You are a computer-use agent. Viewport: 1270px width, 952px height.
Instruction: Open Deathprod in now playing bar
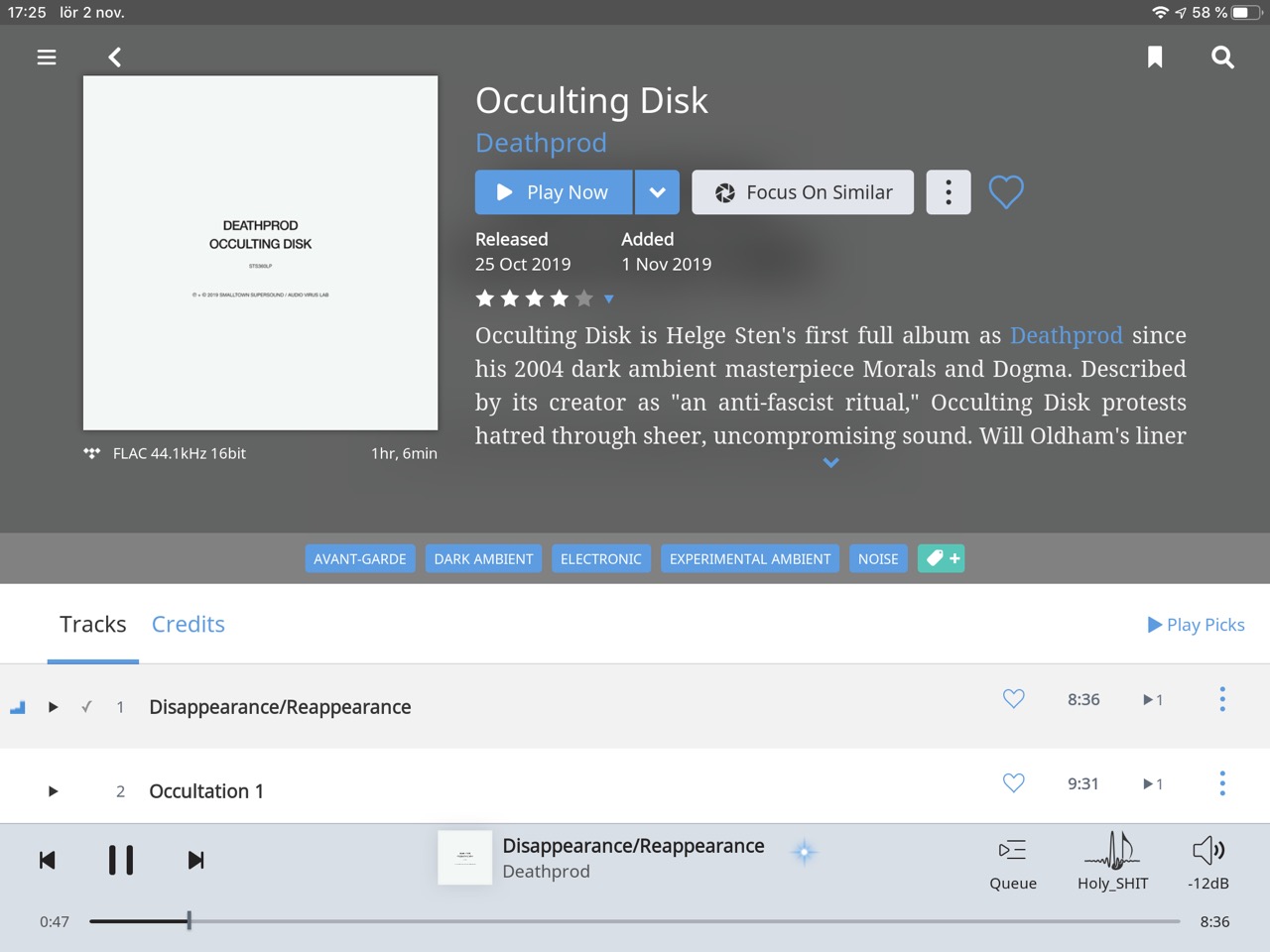click(546, 872)
